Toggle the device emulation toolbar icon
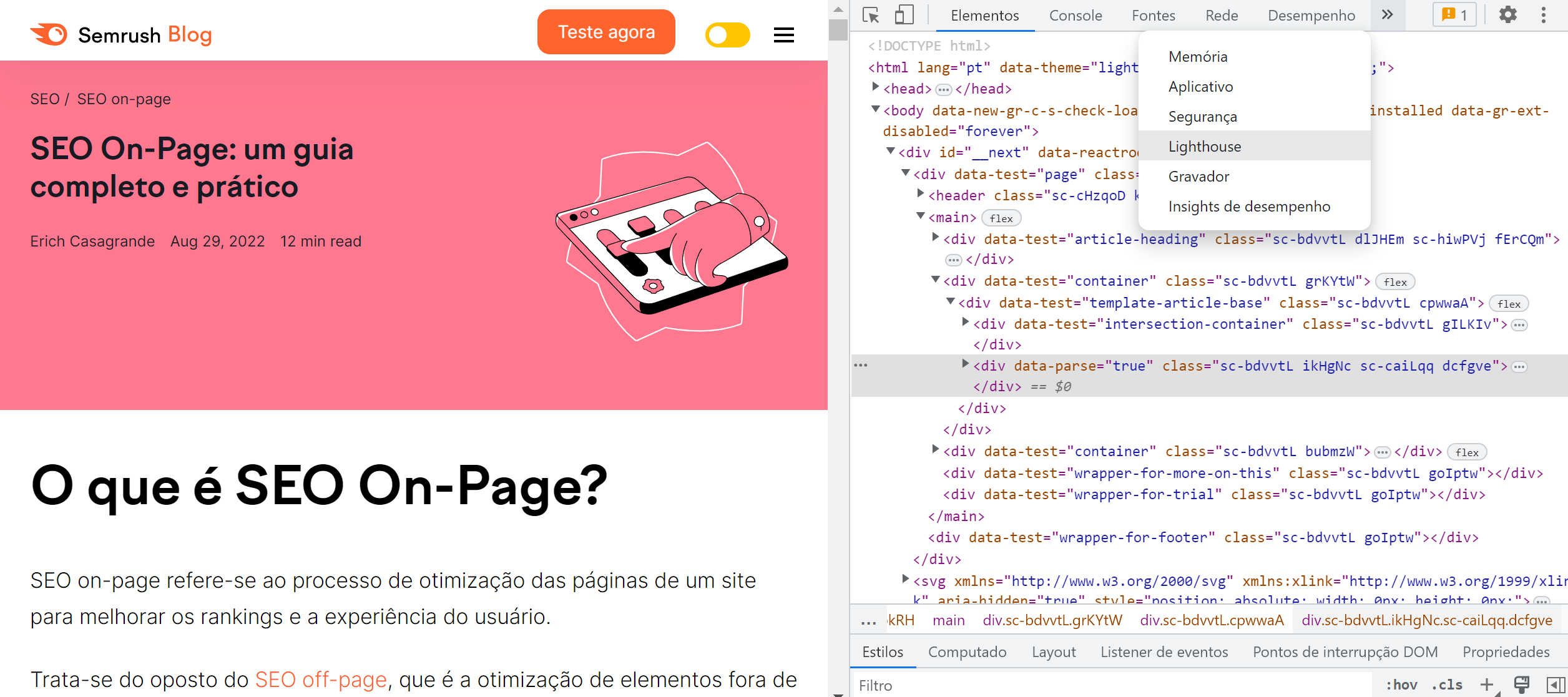The image size is (1568, 697). [x=904, y=14]
